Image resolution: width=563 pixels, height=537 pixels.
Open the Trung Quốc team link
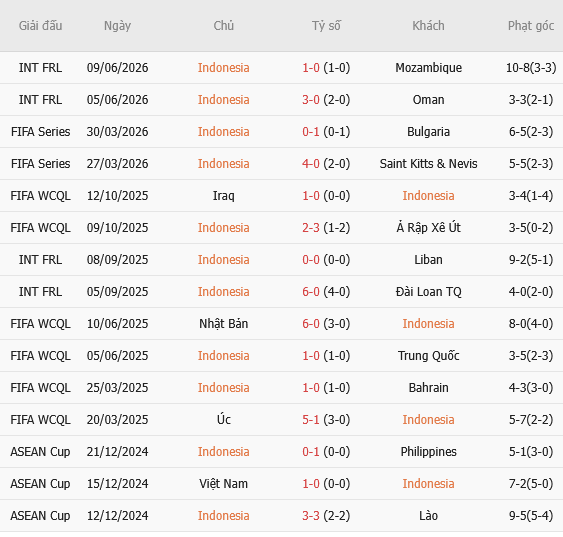point(428,355)
